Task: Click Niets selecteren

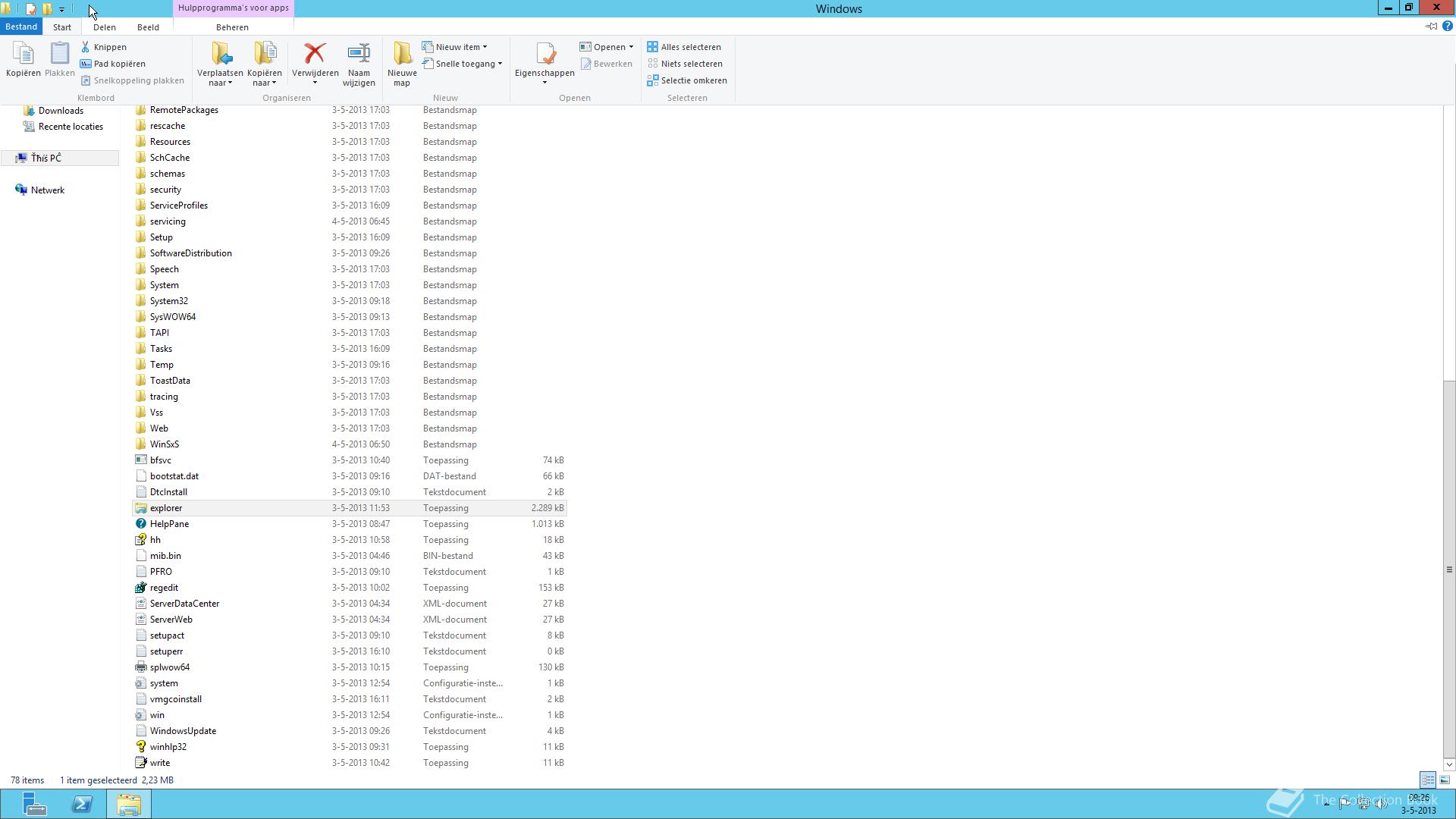Action: (685, 64)
